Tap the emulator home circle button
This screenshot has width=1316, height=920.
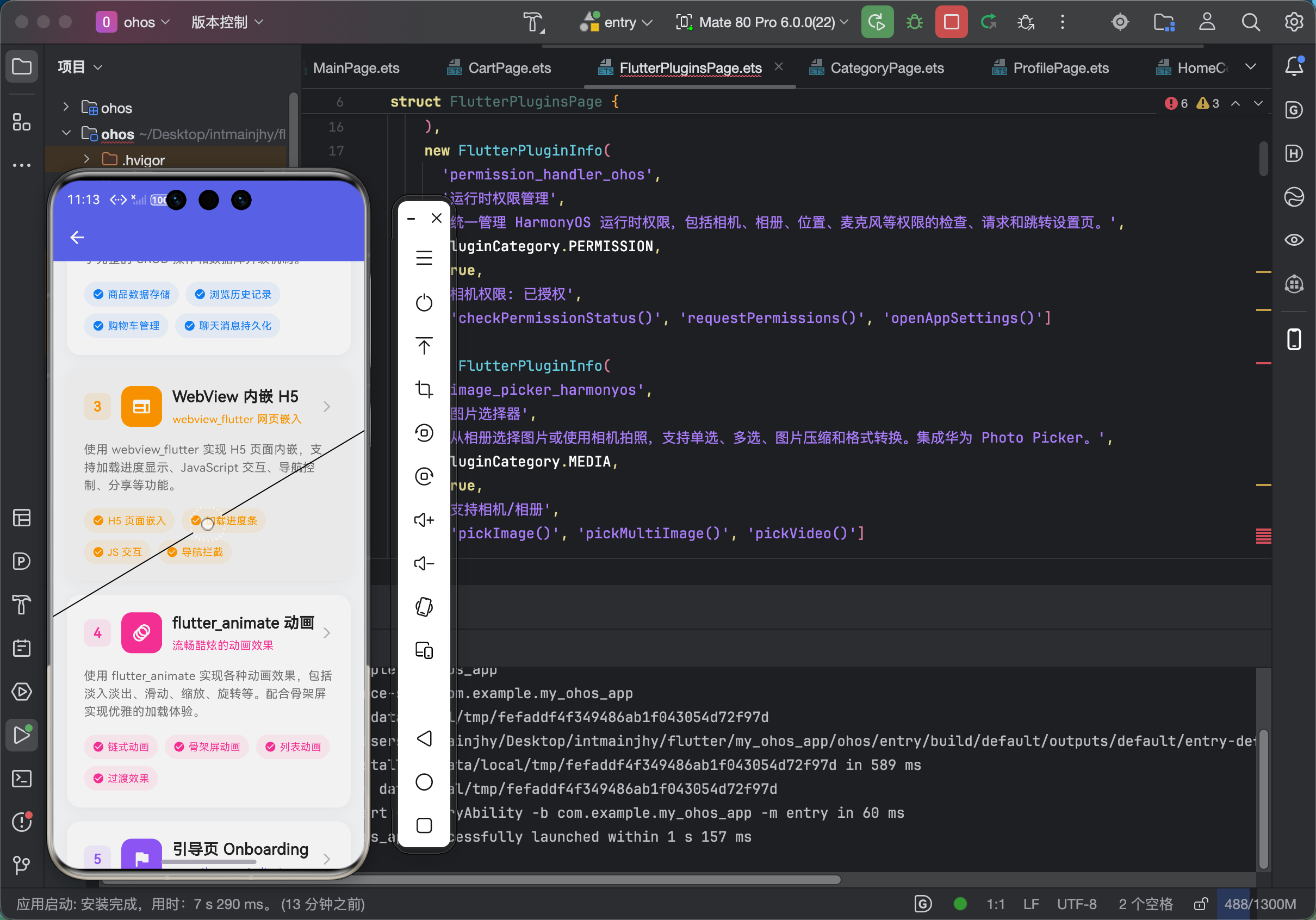[424, 782]
